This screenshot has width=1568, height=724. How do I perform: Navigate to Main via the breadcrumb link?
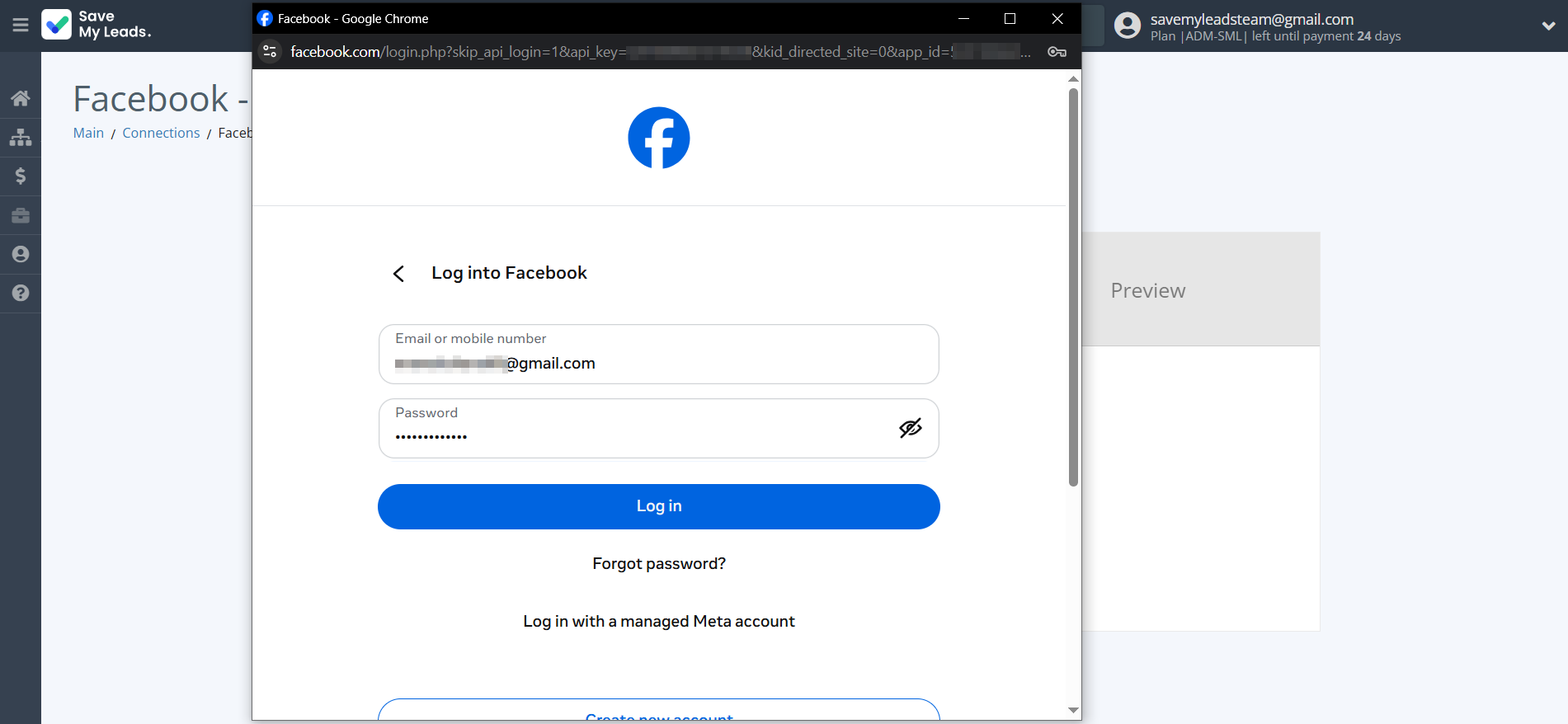87,133
